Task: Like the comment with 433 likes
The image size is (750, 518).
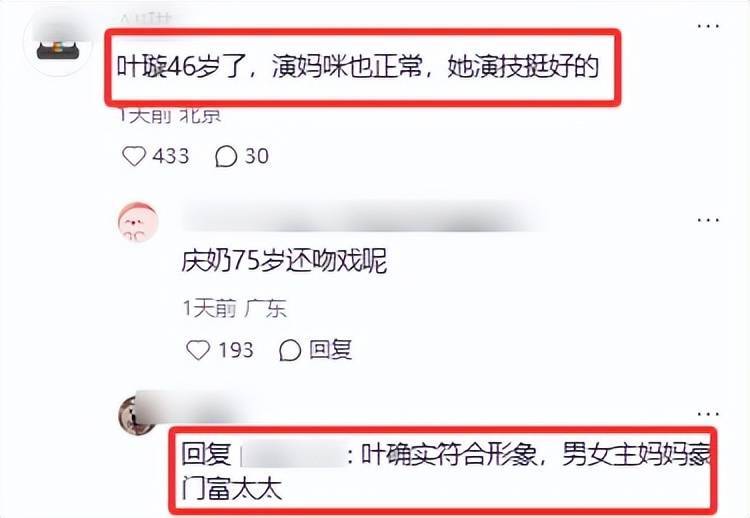Action: point(134,156)
